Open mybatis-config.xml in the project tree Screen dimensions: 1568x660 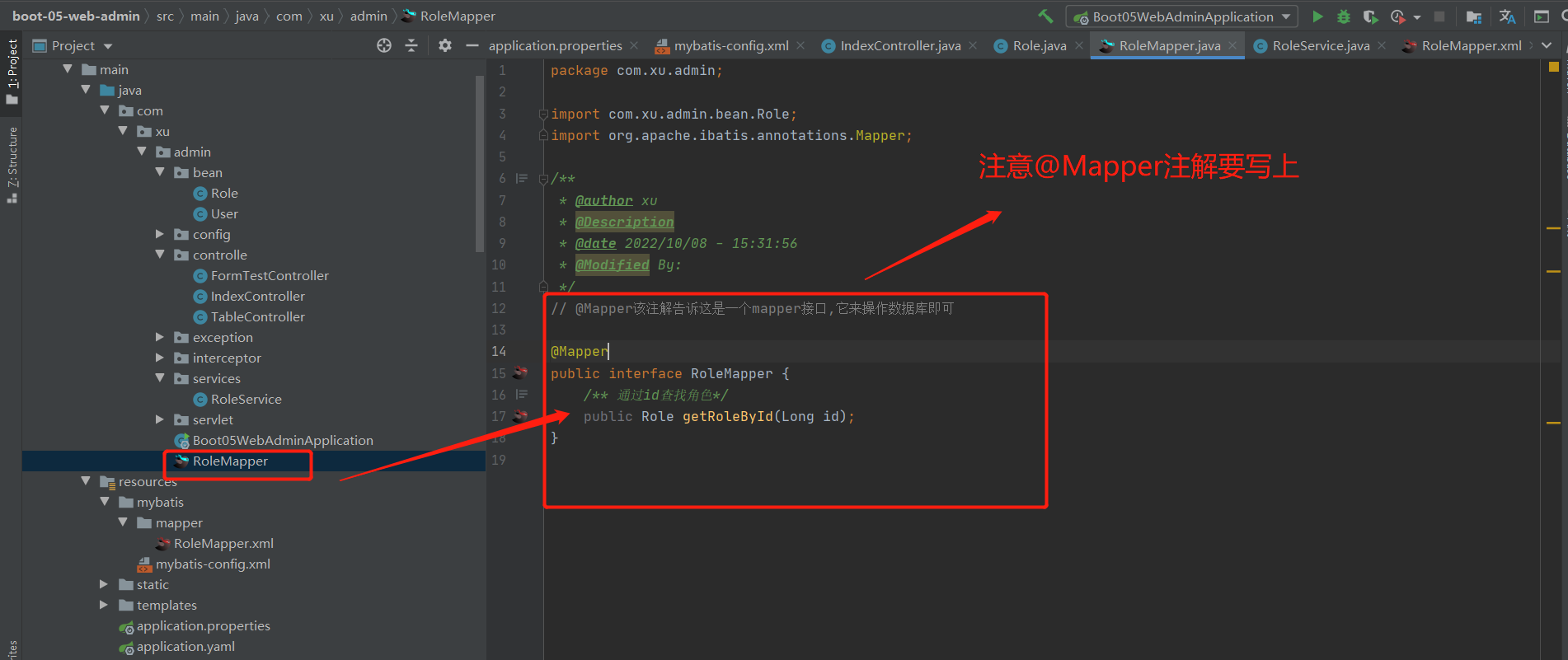213,564
